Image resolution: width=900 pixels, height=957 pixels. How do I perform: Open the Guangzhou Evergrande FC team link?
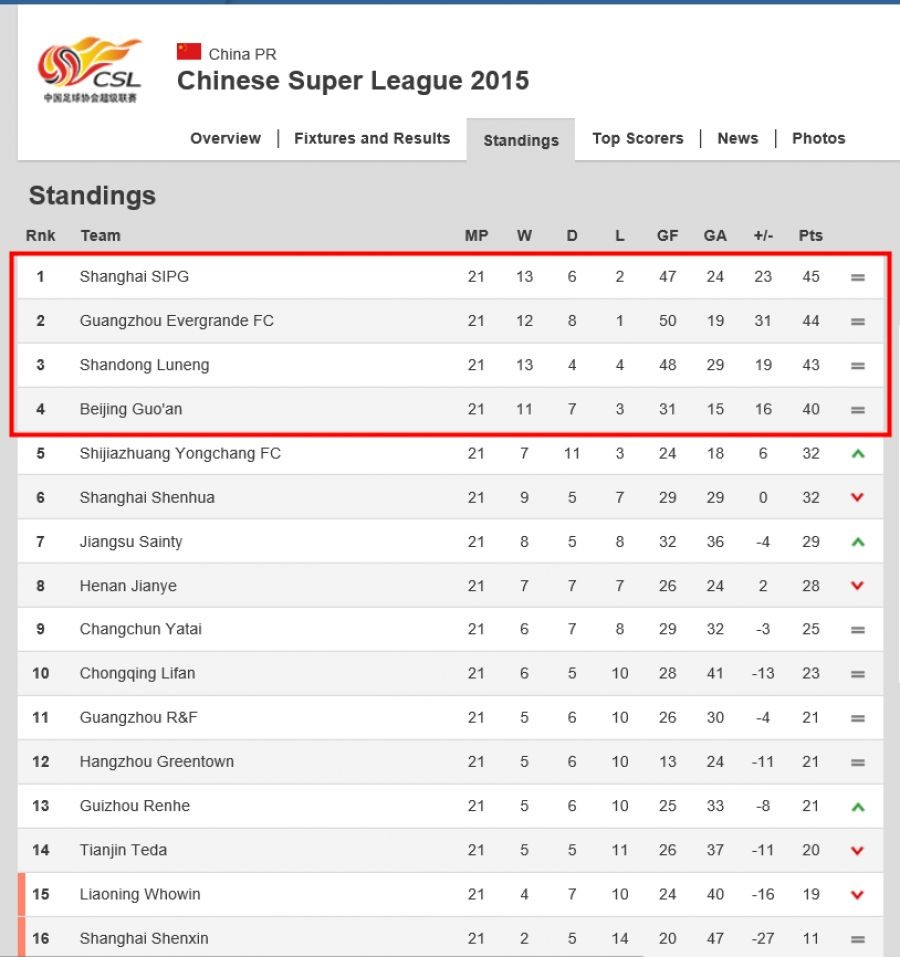pyautogui.click(x=176, y=321)
